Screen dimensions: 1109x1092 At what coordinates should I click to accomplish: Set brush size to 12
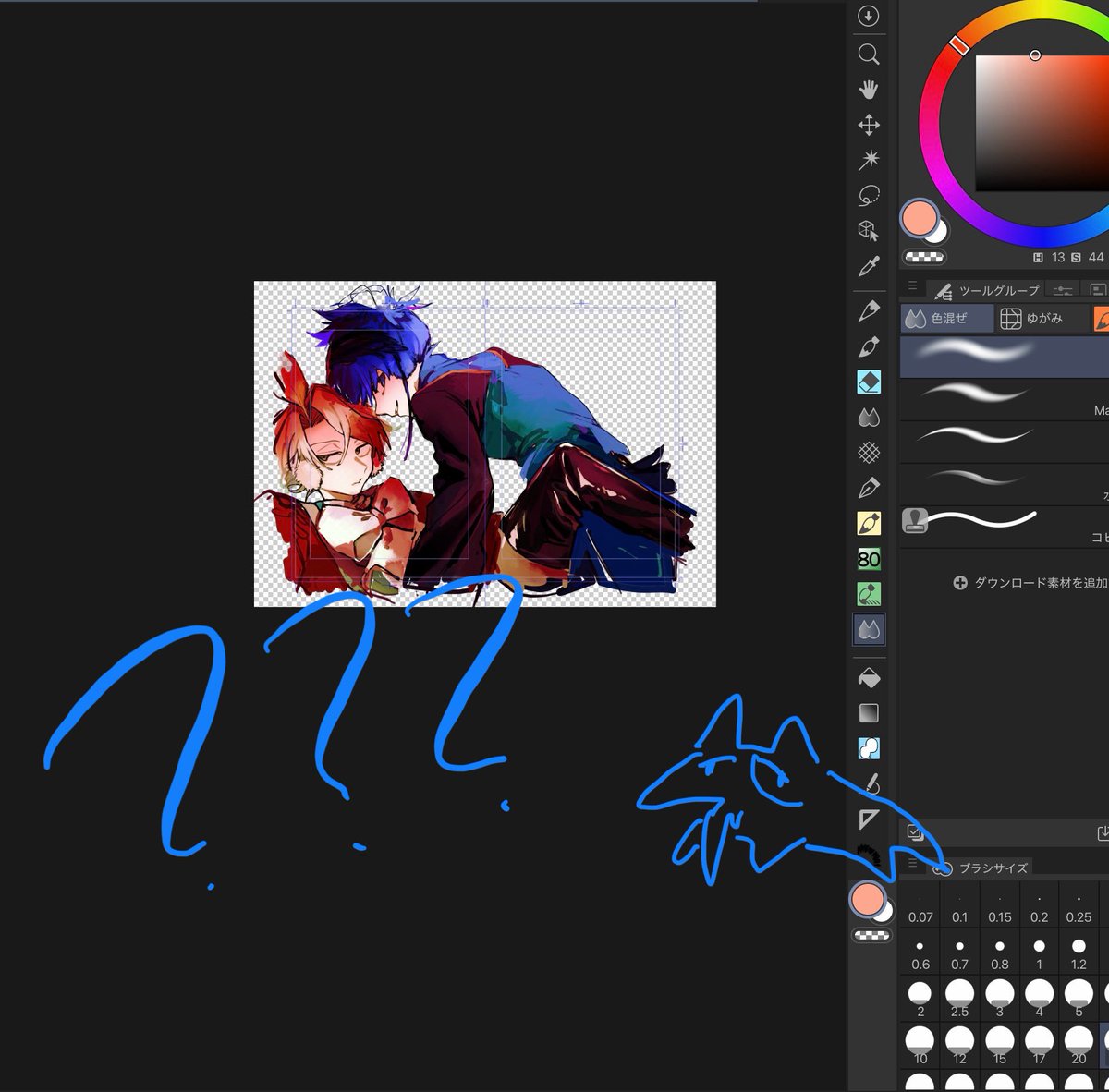[x=960, y=1045]
